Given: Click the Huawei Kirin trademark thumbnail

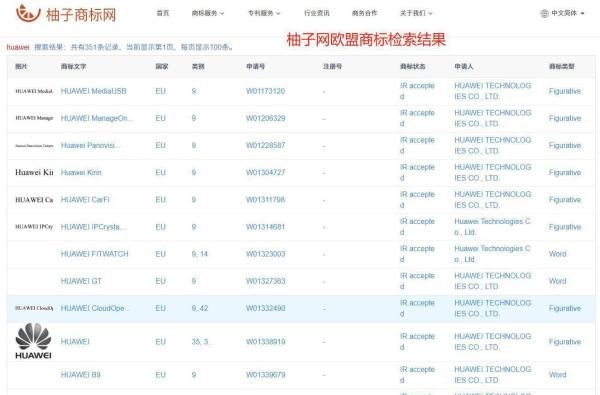Looking at the screenshot, I should 34,172.
